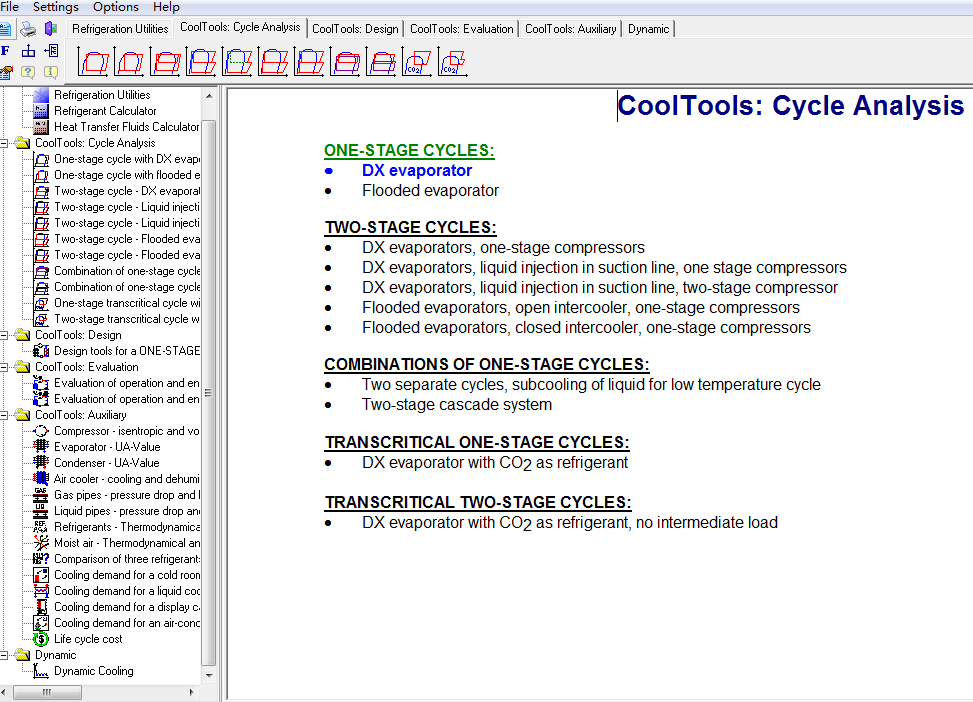Select Two-stage transcritical cycle tree item
Screen dimensions: 973x702
(x=127, y=319)
